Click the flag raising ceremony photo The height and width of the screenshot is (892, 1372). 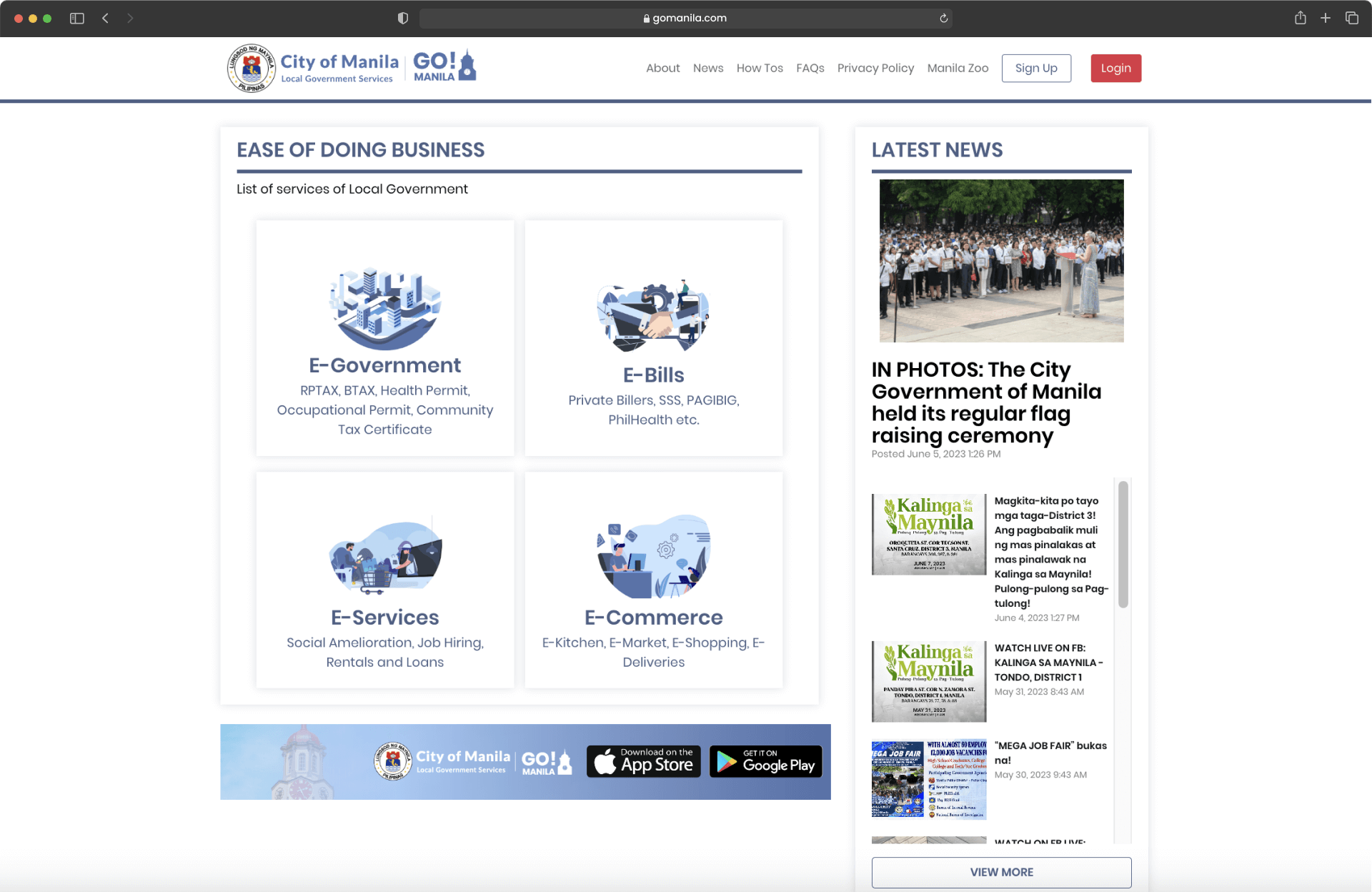[x=1001, y=261]
